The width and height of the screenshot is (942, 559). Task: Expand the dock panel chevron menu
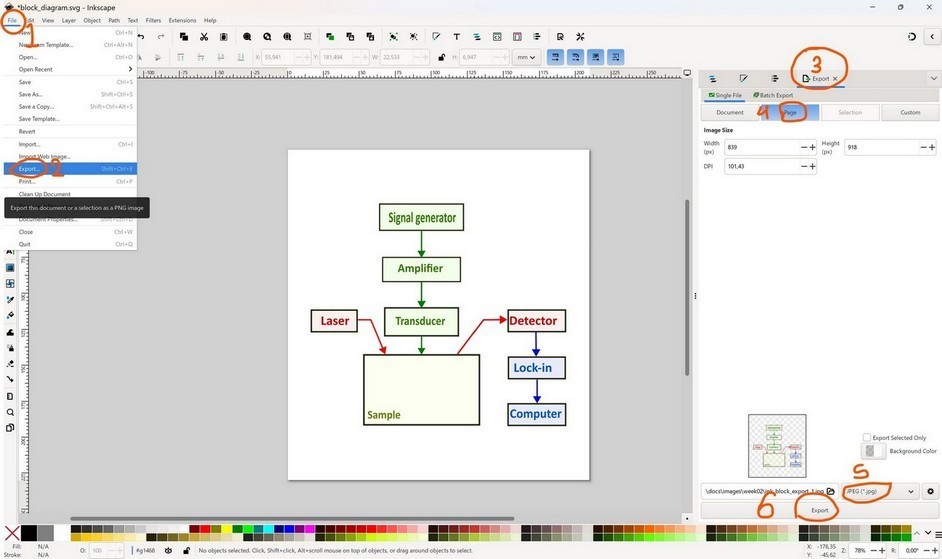coord(933,79)
